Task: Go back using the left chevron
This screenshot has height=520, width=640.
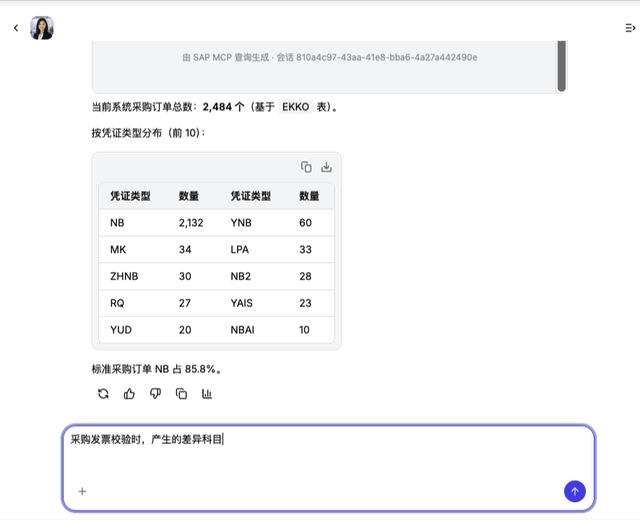Action: [x=16, y=28]
